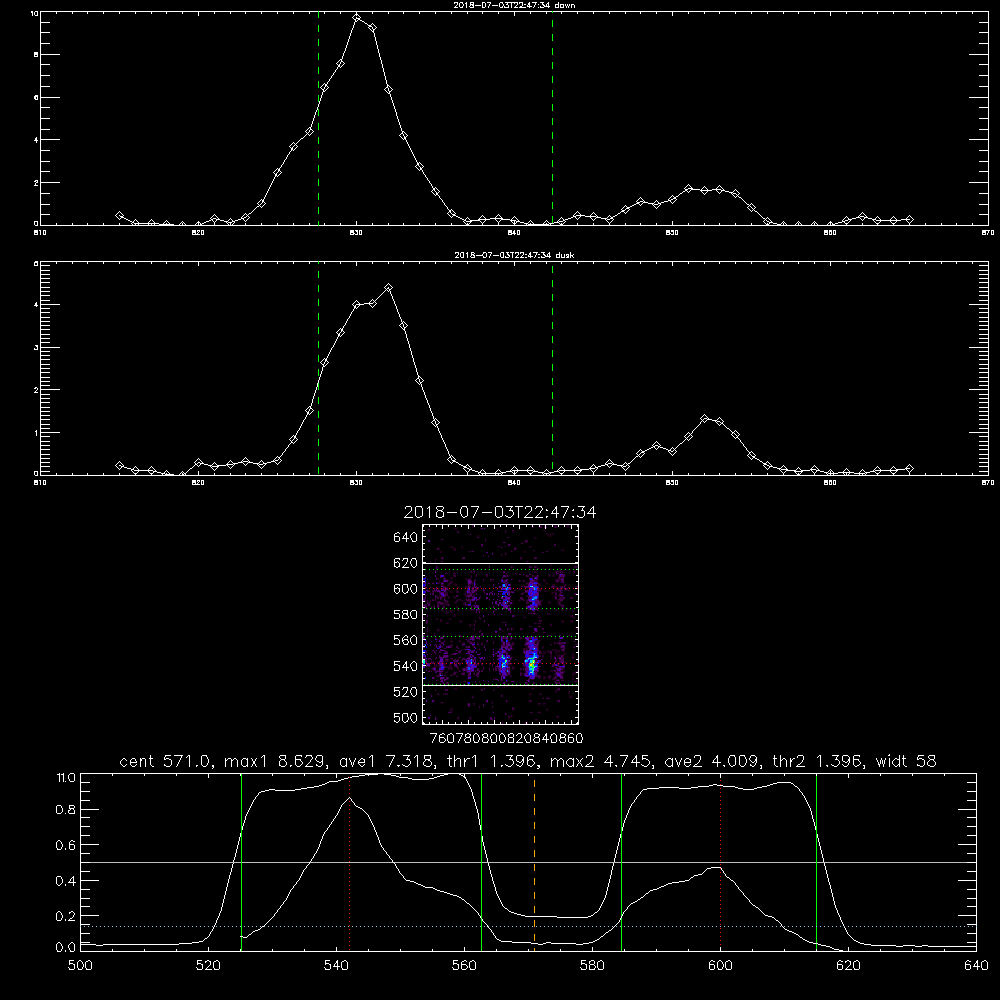Click the brightest emission spot in lower detector band
The width and height of the screenshot is (1000, 1000).
pyautogui.click(x=531, y=665)
